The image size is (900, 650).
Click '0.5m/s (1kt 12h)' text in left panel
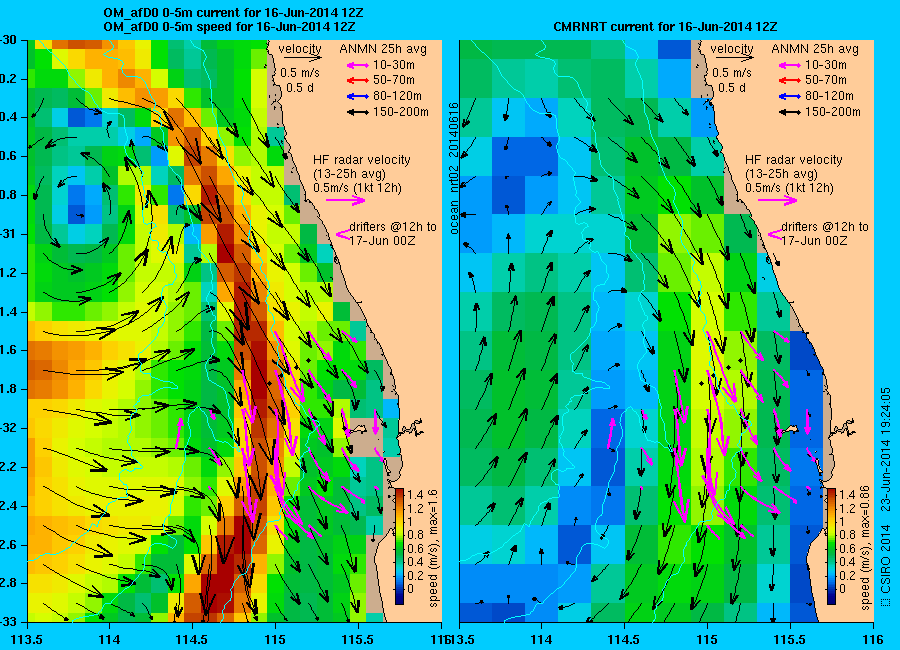coord(358,188)
